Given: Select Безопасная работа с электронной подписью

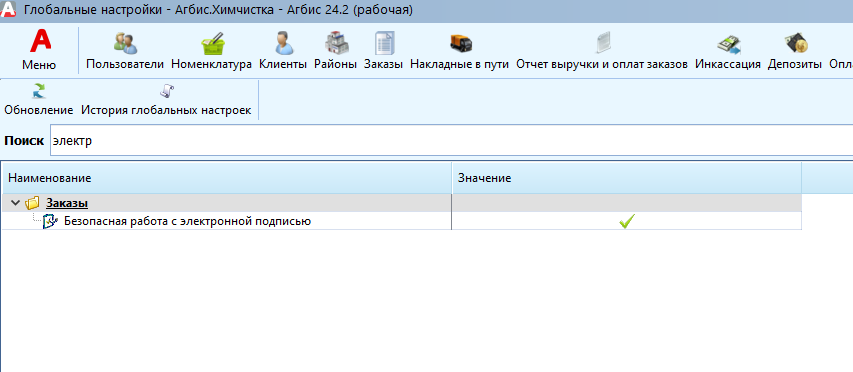Looking at the screenshot, I should point(187,221).
